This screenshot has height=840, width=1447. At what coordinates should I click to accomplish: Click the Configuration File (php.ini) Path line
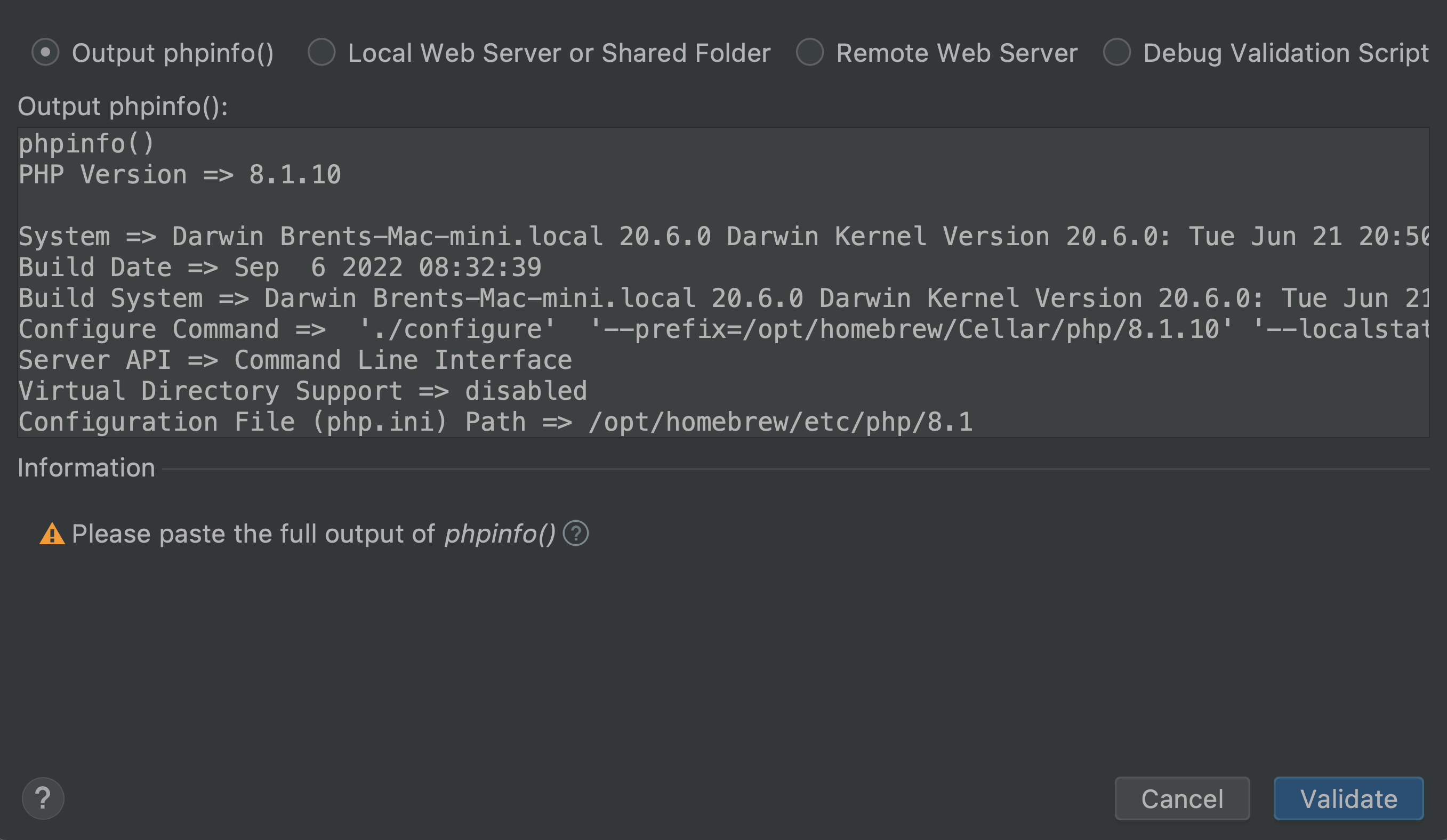495,423
